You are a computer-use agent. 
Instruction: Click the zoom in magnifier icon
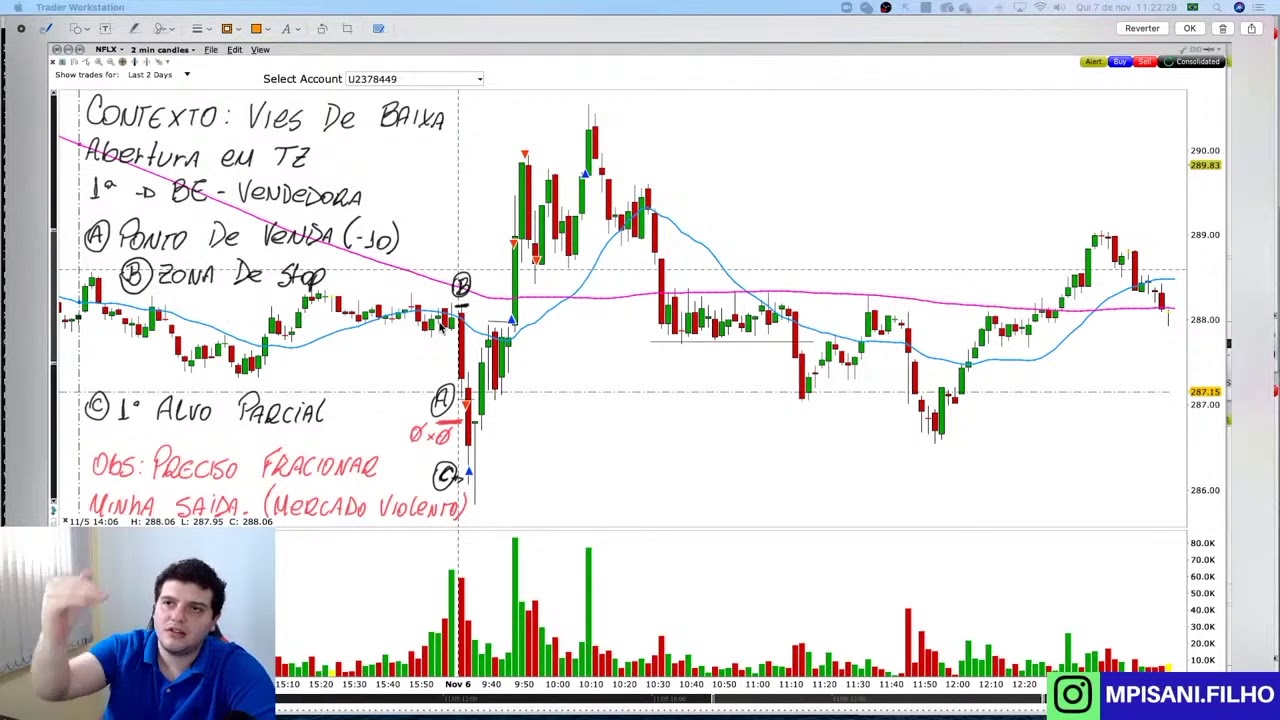coord(98,62)
